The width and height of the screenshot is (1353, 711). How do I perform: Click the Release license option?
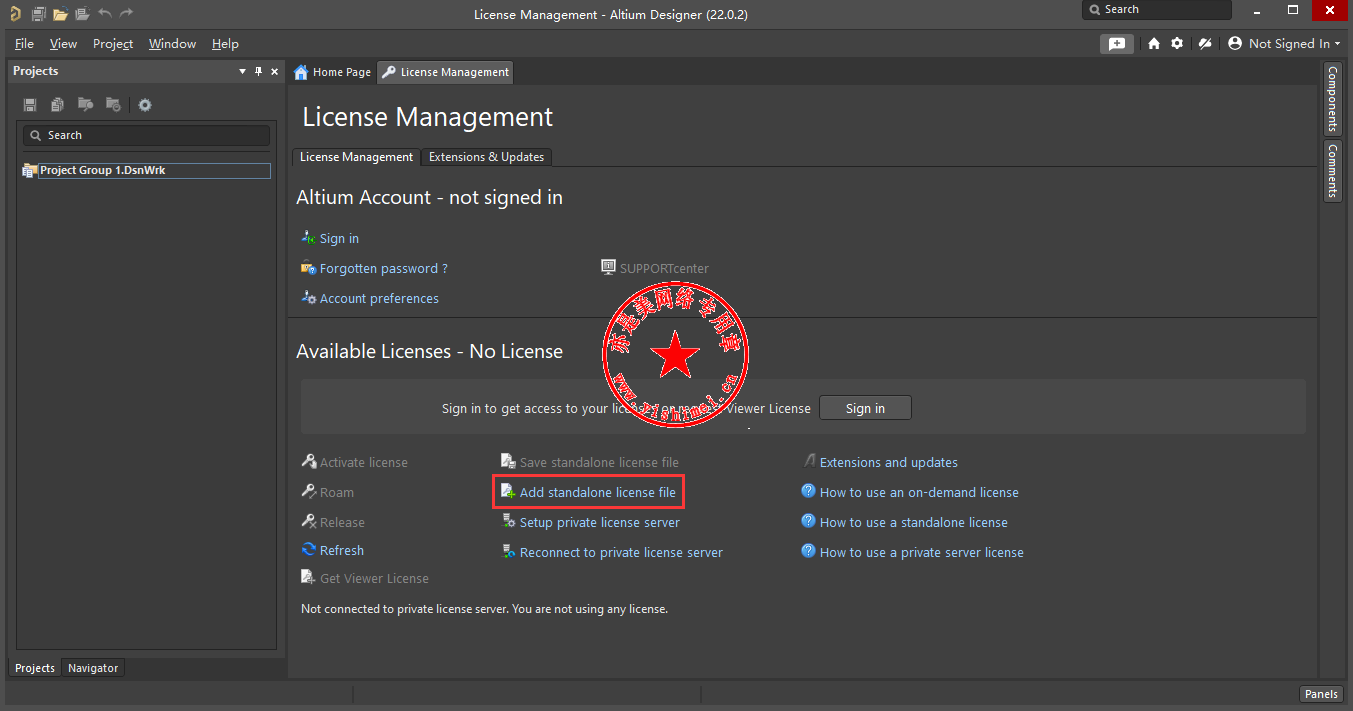(342, 523)
